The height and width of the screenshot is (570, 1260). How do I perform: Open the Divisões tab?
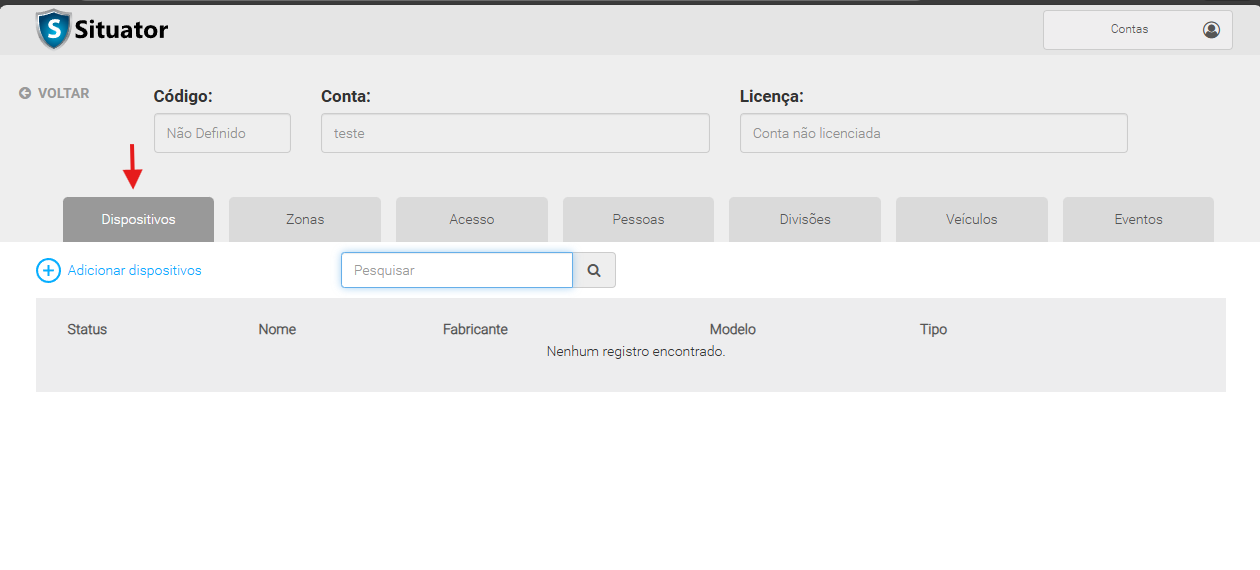click(x=805, y=219)
